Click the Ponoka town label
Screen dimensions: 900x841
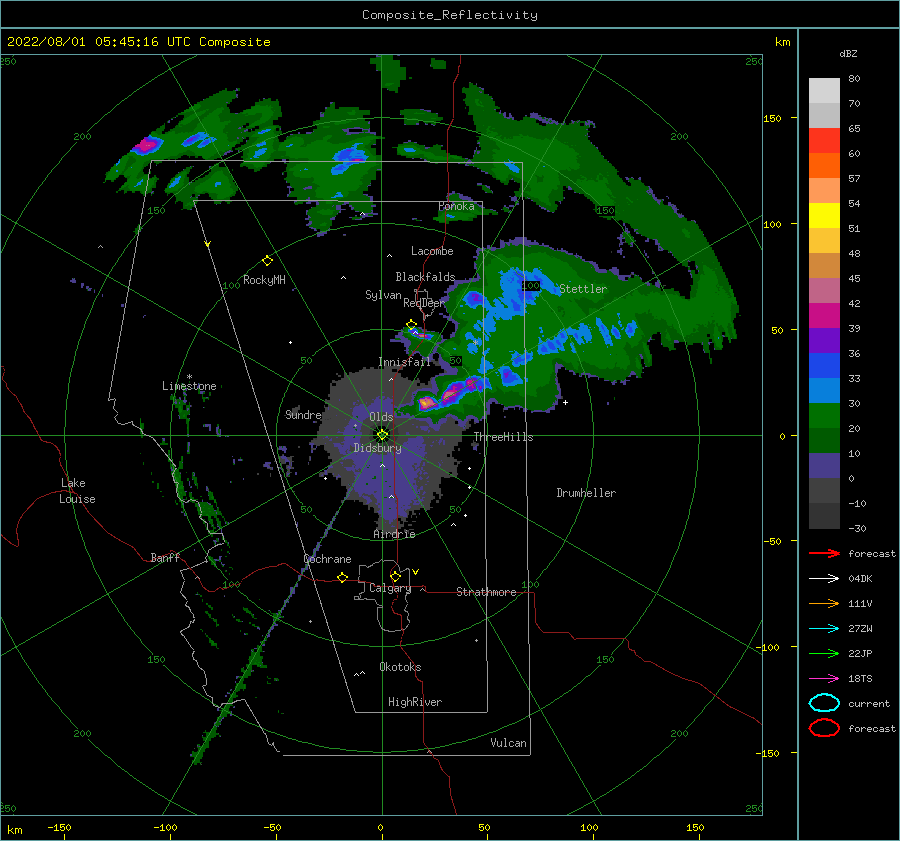tap(456, 206)
